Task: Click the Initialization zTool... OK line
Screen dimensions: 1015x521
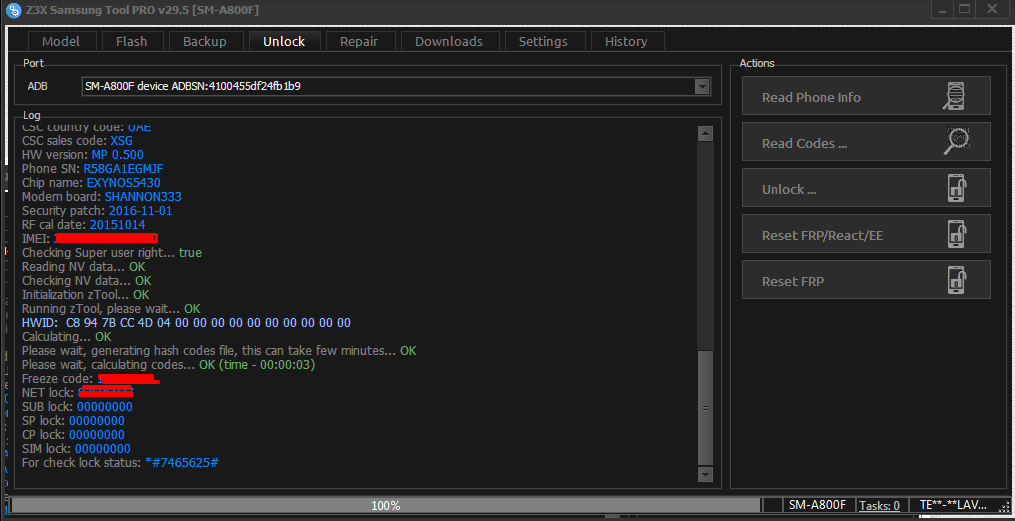Action: tap(85, 294)
